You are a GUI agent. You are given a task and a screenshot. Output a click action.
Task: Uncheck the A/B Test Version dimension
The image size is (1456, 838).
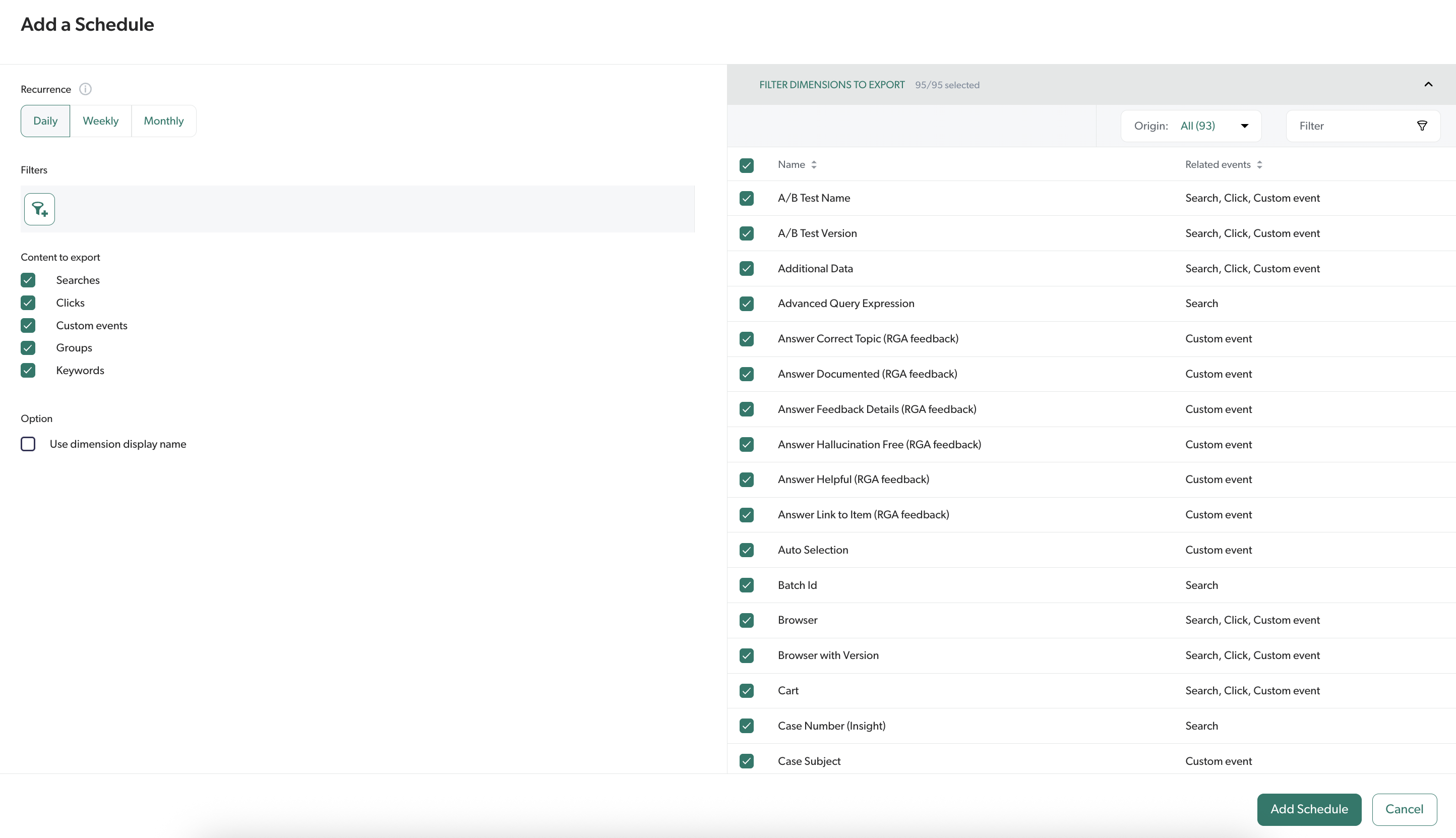coord(747,233)
